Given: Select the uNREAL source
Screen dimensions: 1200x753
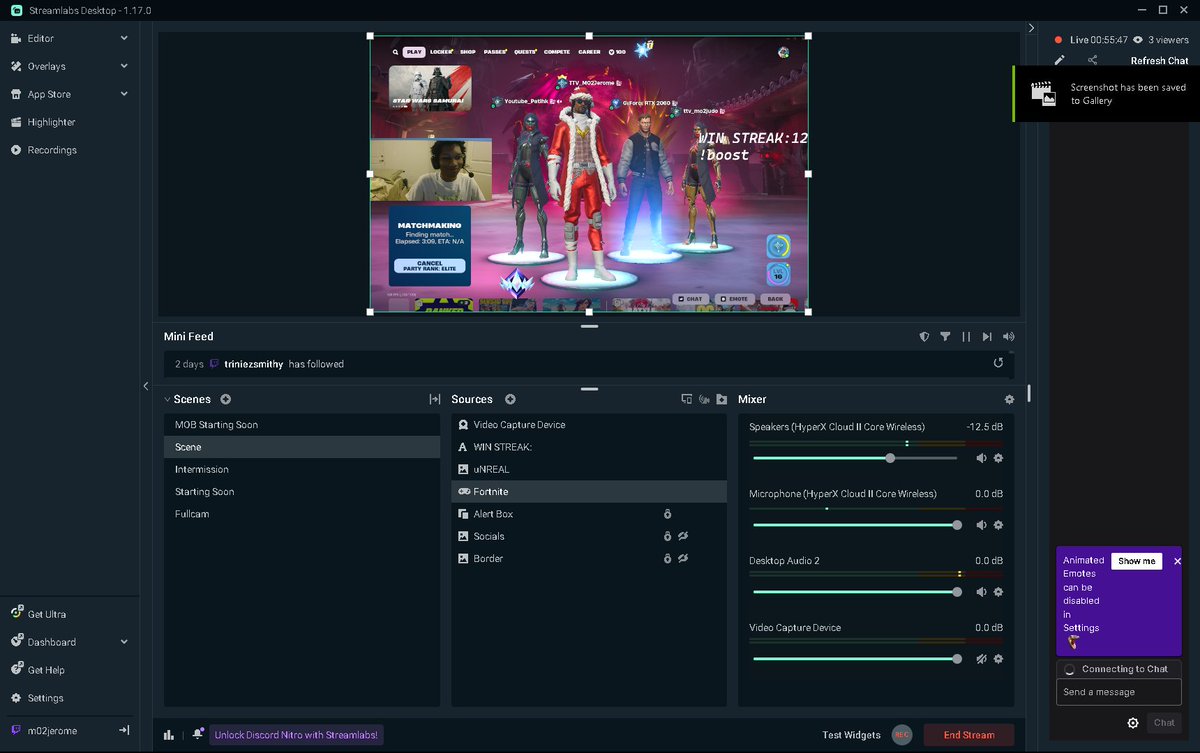Looking at the screenshot, I should pos(589,469).
